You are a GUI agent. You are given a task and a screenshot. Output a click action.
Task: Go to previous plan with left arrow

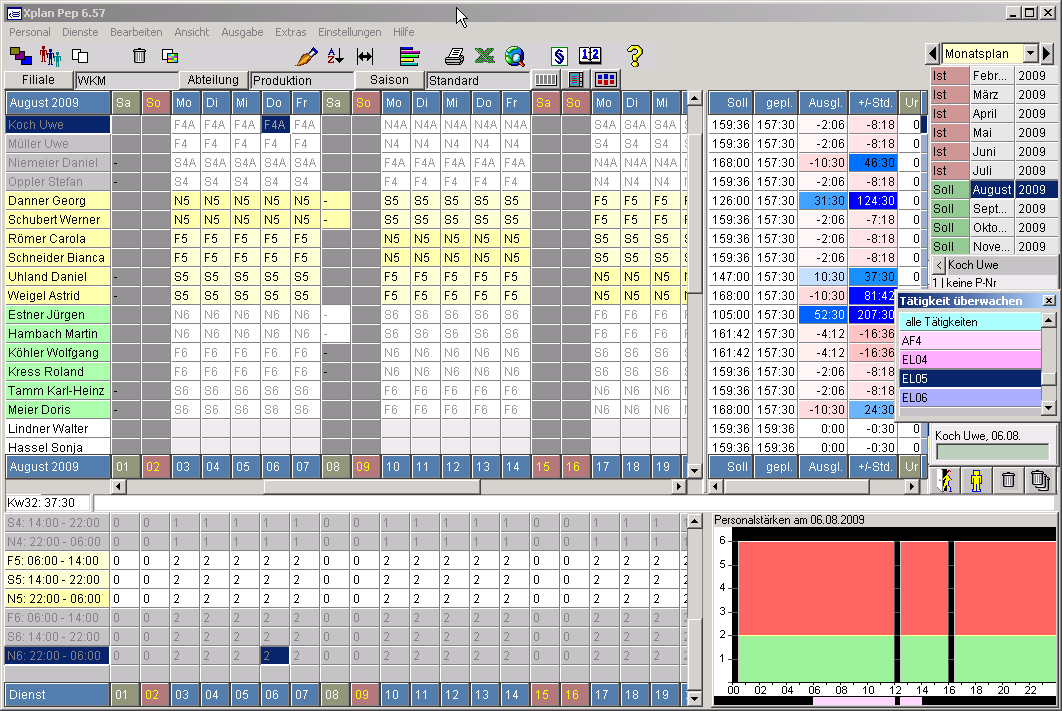933,53
